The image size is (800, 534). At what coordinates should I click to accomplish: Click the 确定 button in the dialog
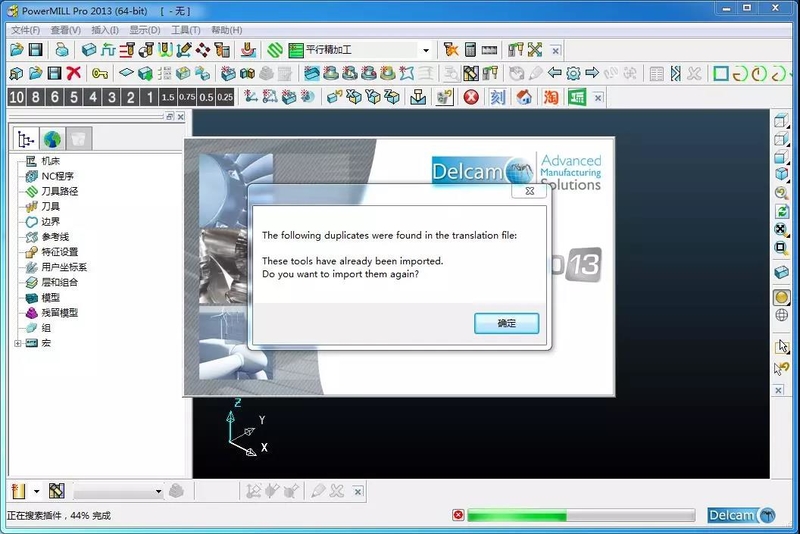click(506, 323)
